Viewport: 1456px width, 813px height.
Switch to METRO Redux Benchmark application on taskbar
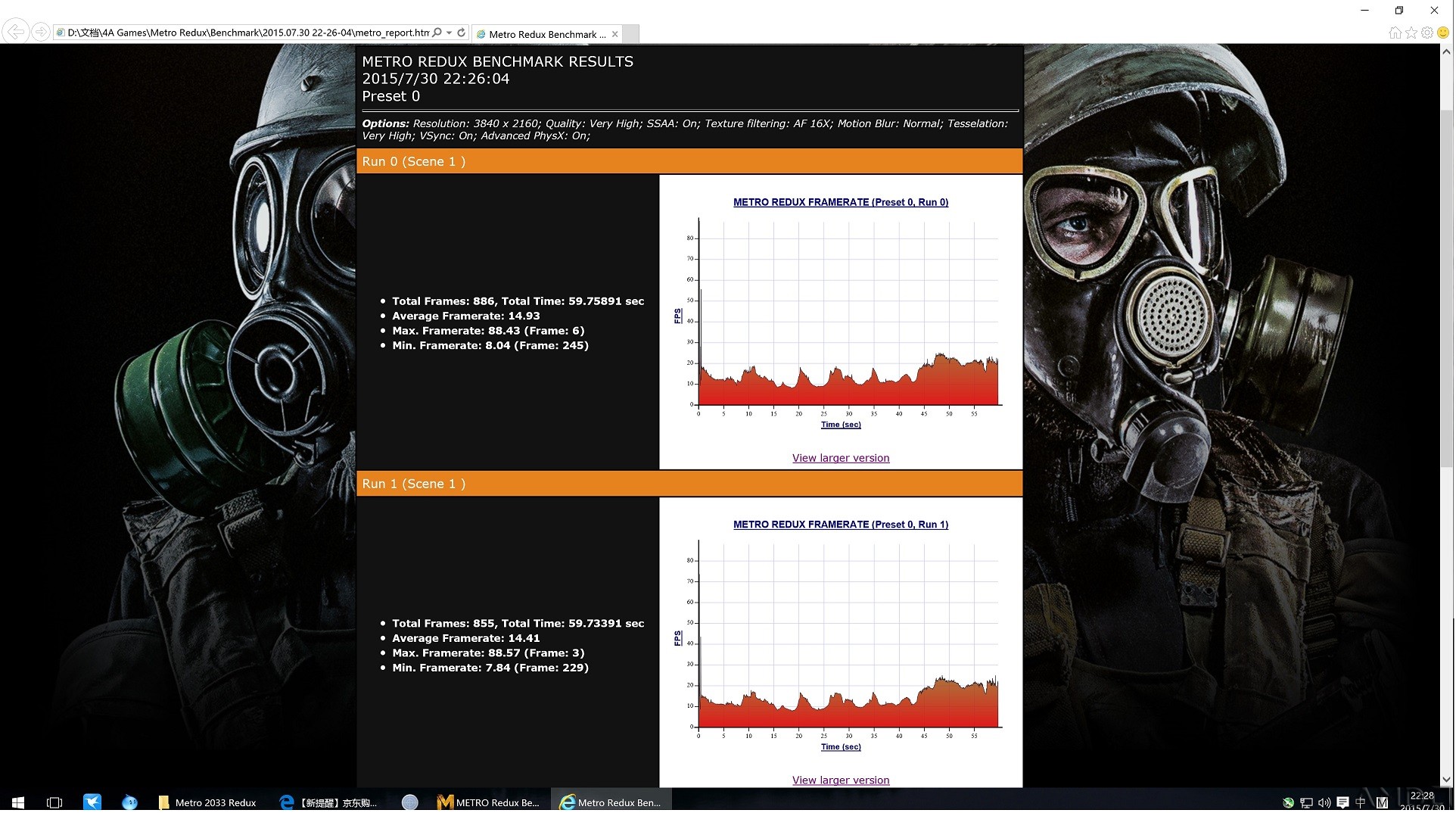pos(489,802)
